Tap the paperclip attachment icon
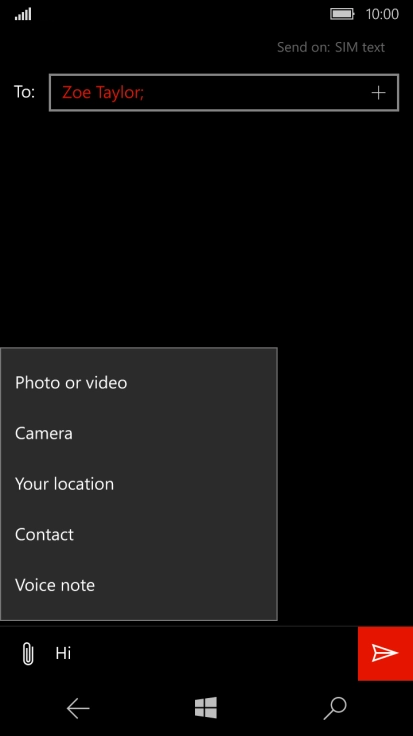Viewport: 413px width, 736px height. click(28, 653)
